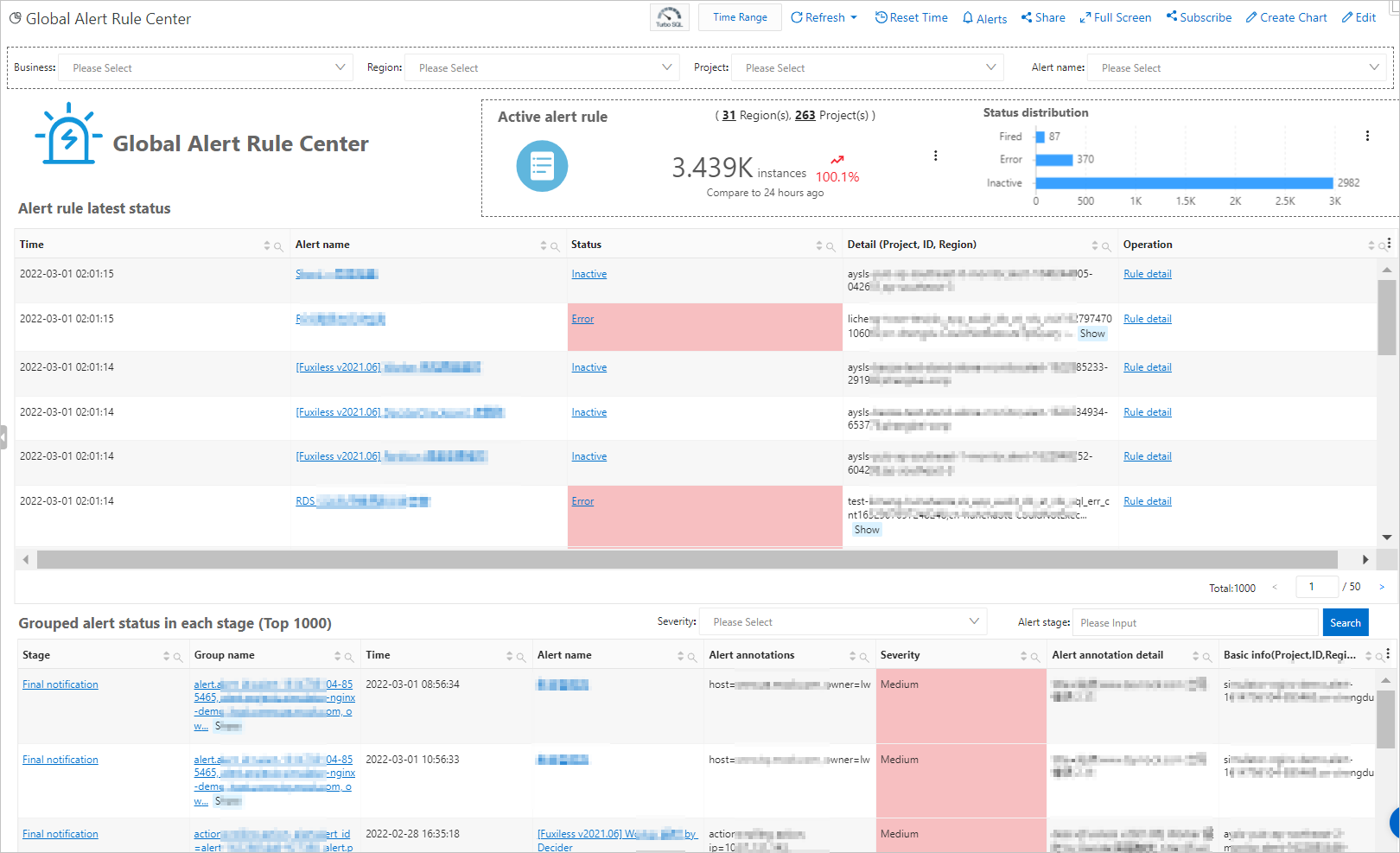
Task: Click horizontal scrollbar left arrow of rule table
Action: [x=26, y=560]
